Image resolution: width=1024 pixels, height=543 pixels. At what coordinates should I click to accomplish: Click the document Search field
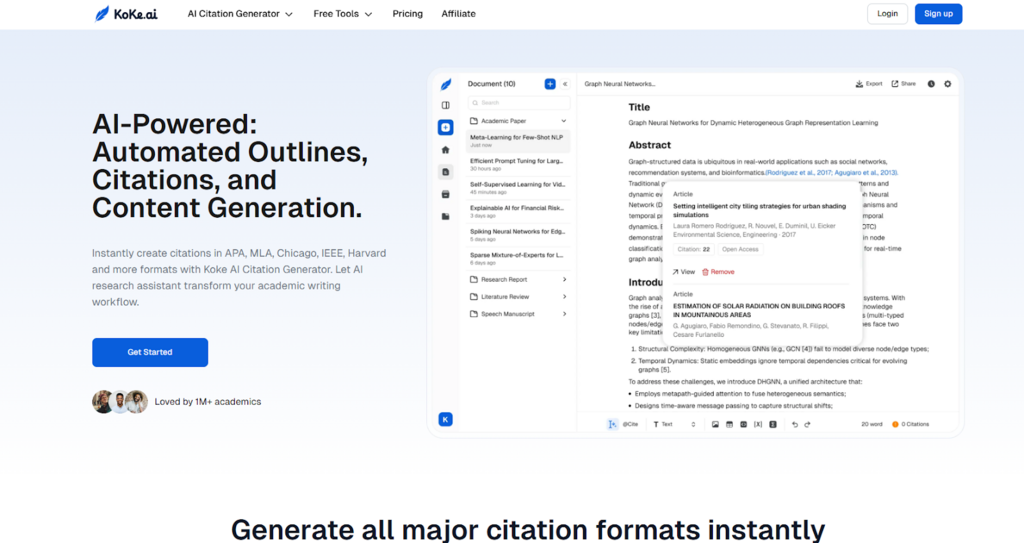519,103
